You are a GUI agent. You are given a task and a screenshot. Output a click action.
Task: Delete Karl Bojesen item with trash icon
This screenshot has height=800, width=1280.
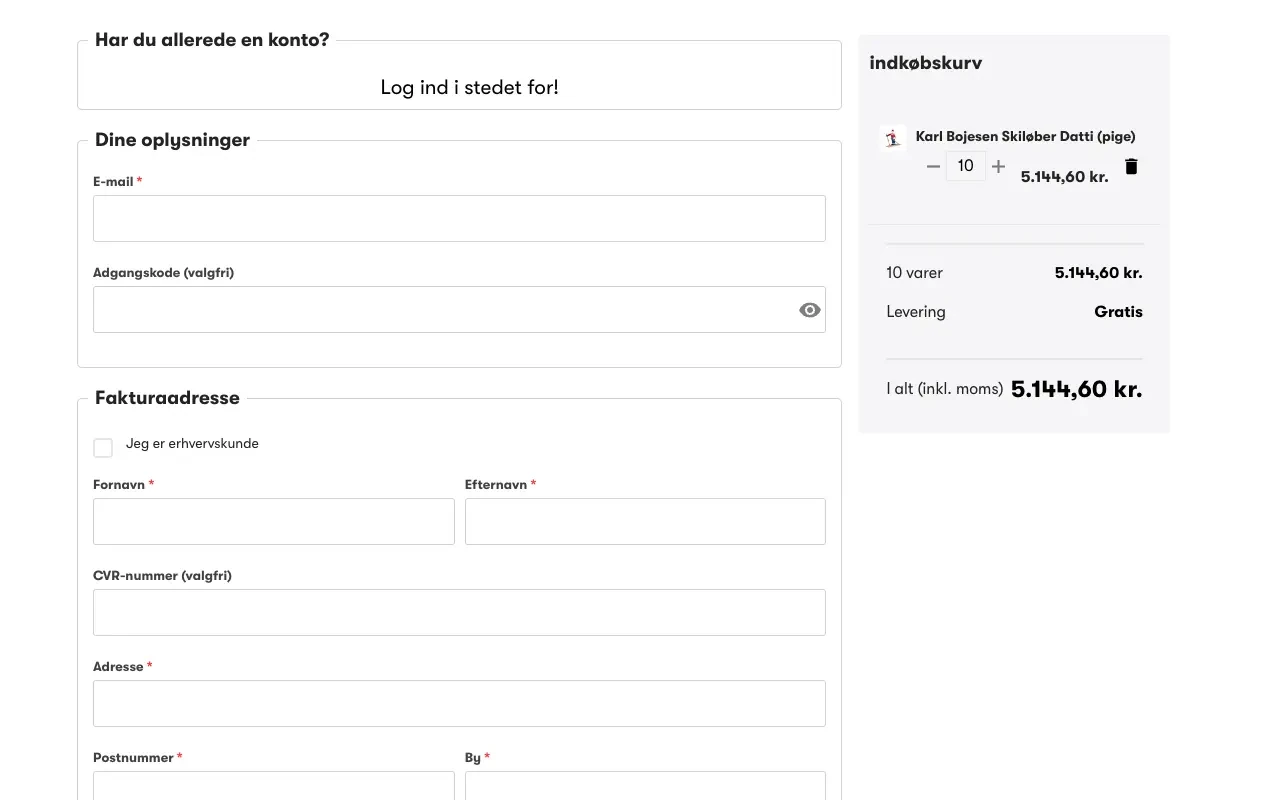1131,167
